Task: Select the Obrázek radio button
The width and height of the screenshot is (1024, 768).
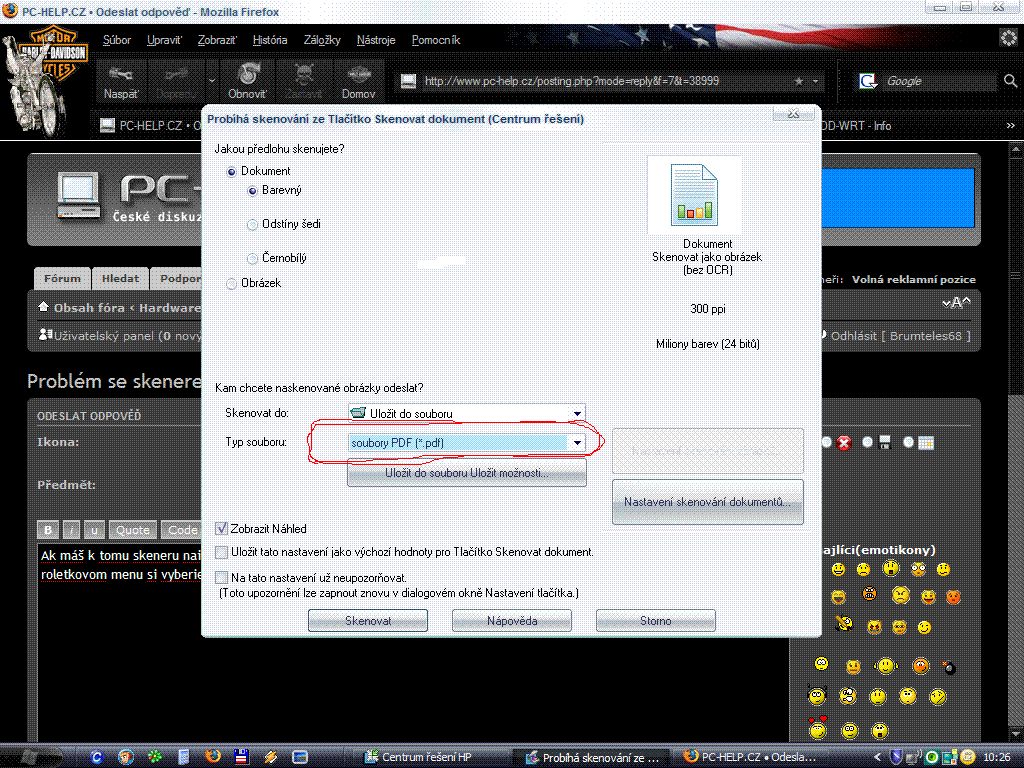Action: pyautogui.click(x=231, y=283)
